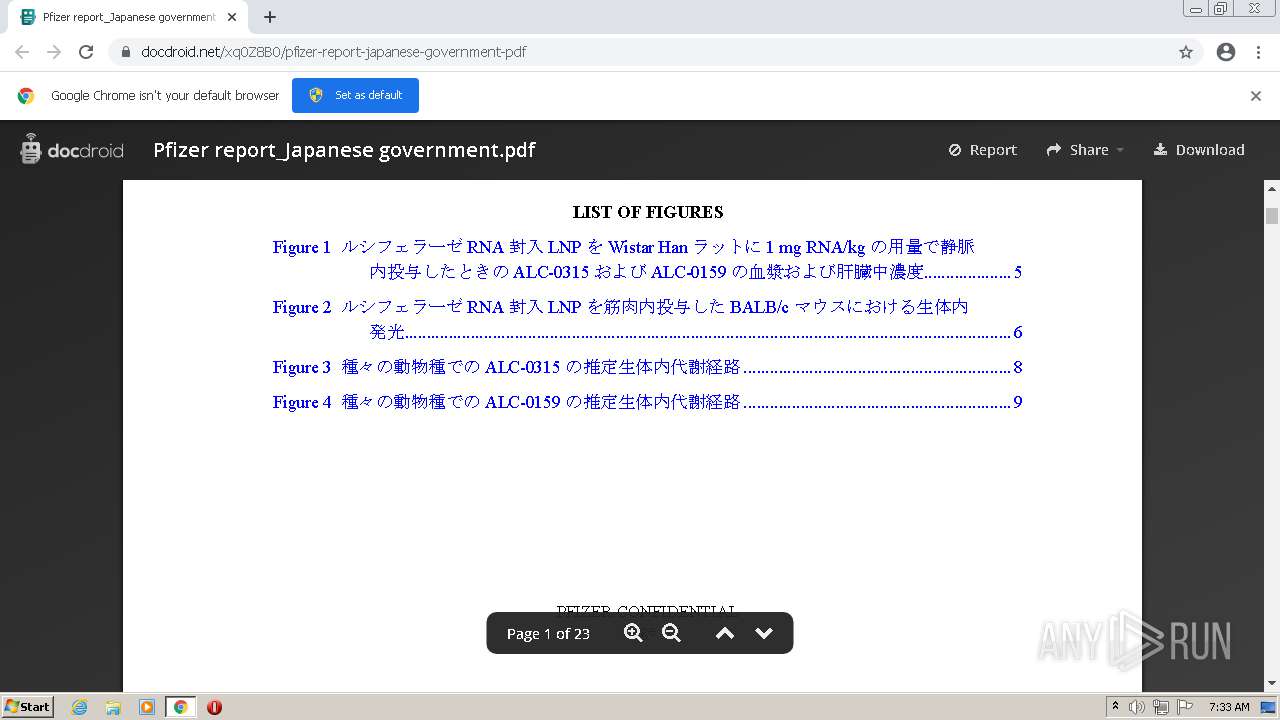
Task: Go to previous page using up chevron
Action: (x=725, y=633)
